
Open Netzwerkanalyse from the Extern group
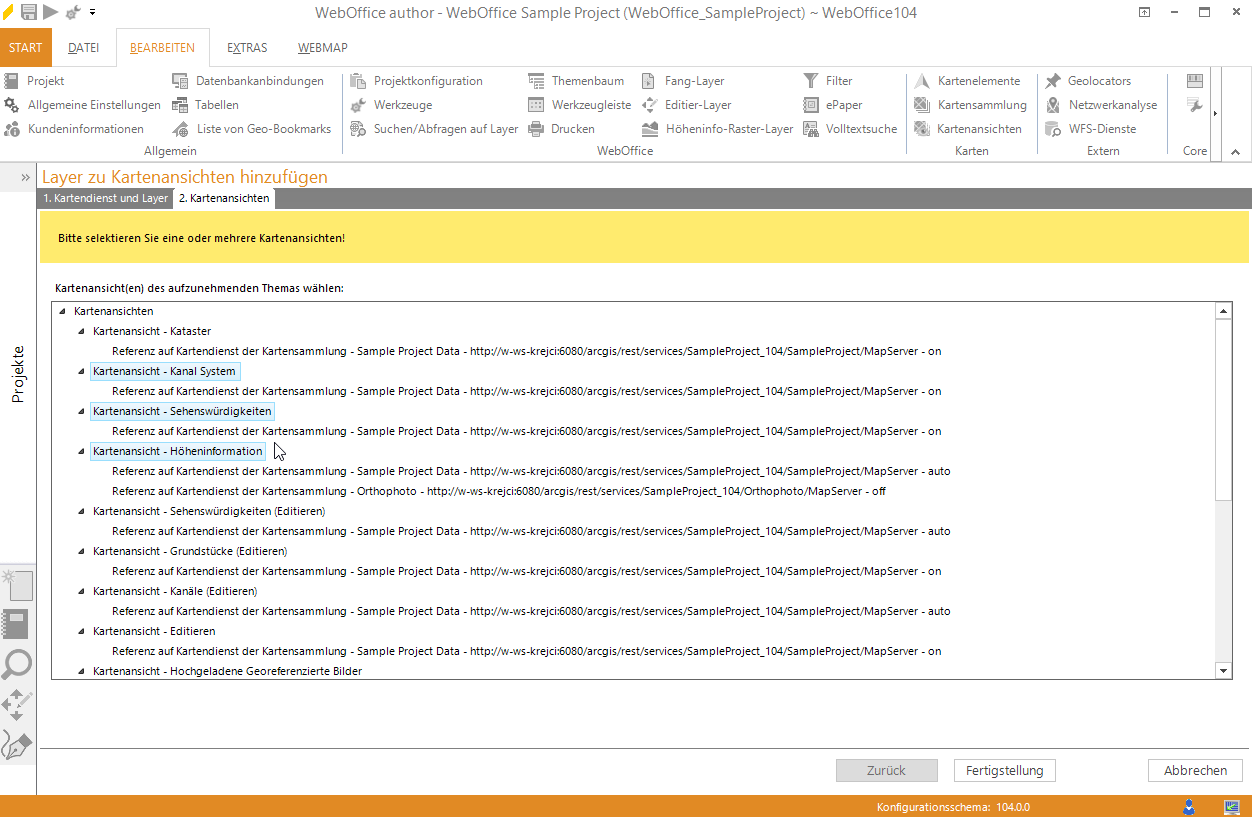click(1100, 105)
